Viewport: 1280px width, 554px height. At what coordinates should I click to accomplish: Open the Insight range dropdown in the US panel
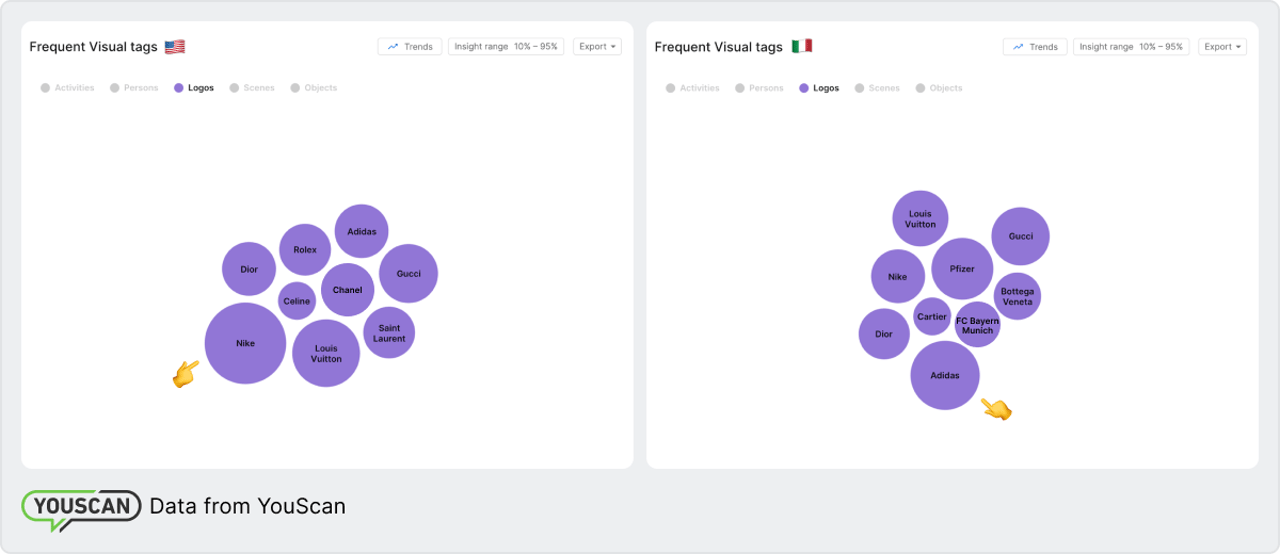(x=506, y=47)
